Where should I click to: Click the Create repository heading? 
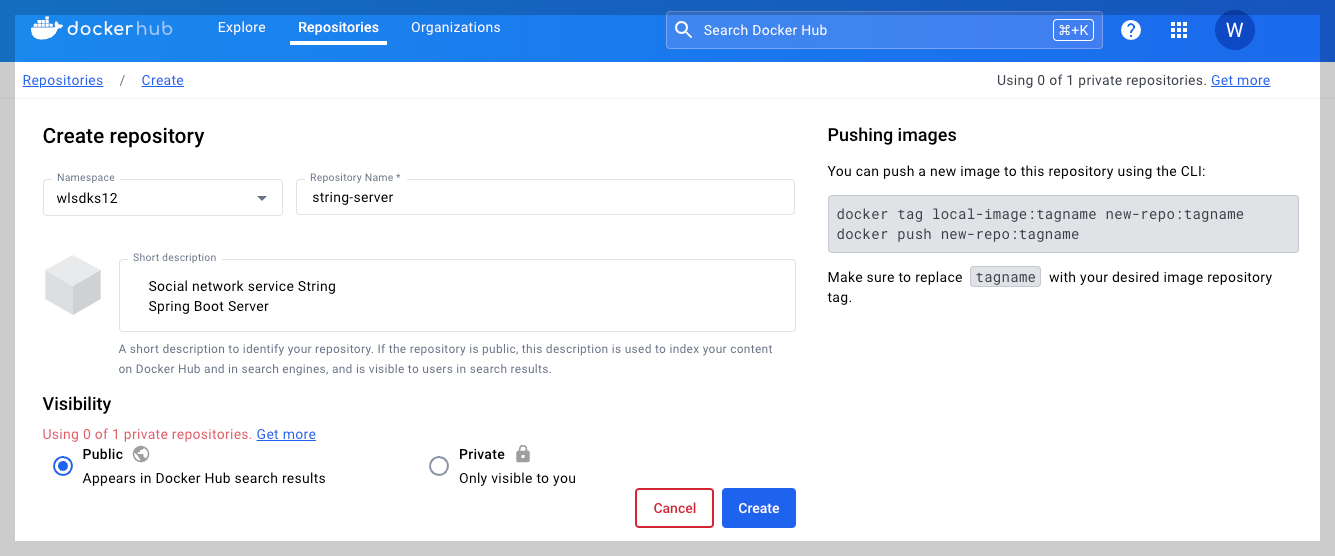click(123, 136)
